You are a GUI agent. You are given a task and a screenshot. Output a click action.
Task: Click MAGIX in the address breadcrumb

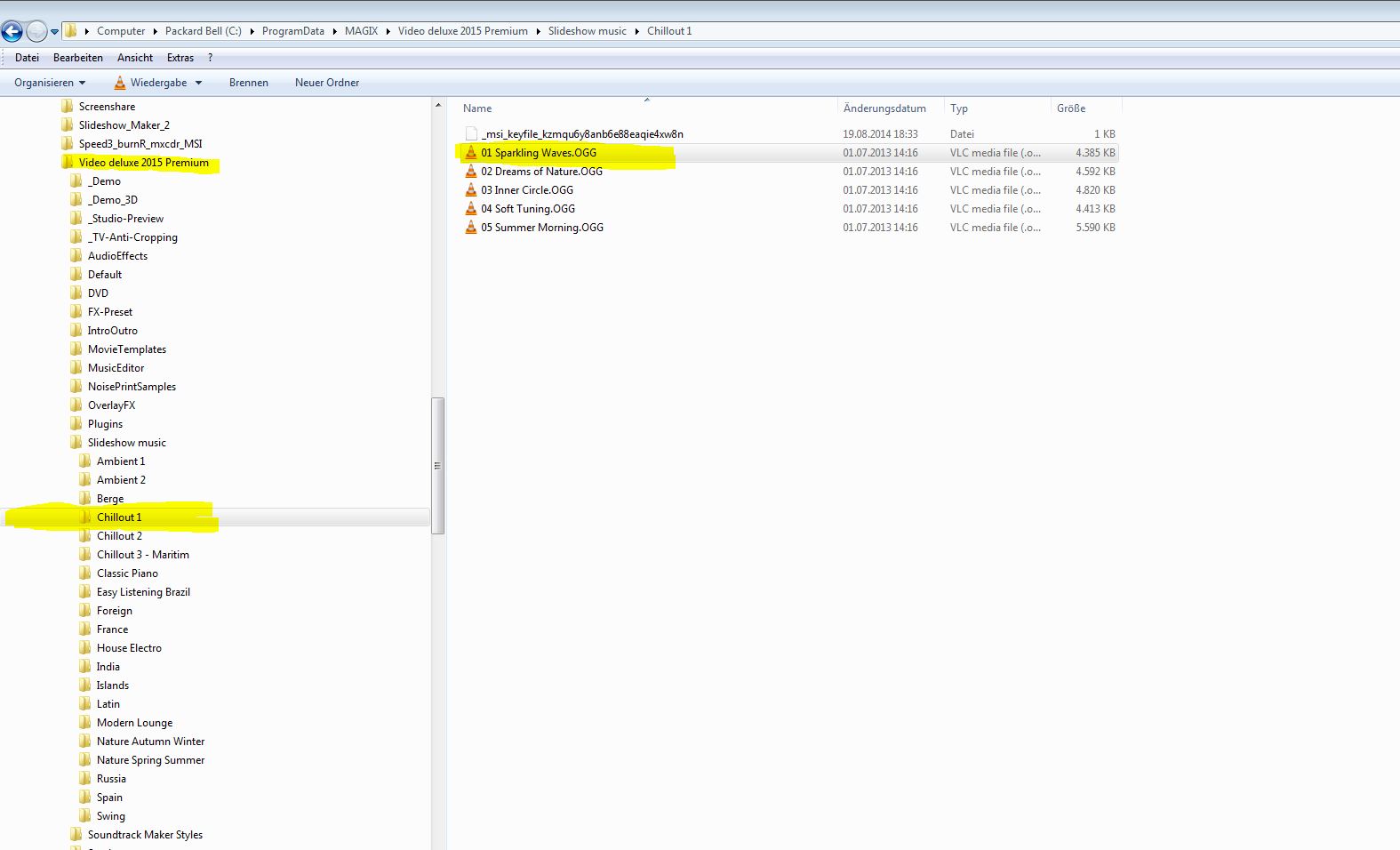point(361,31)
